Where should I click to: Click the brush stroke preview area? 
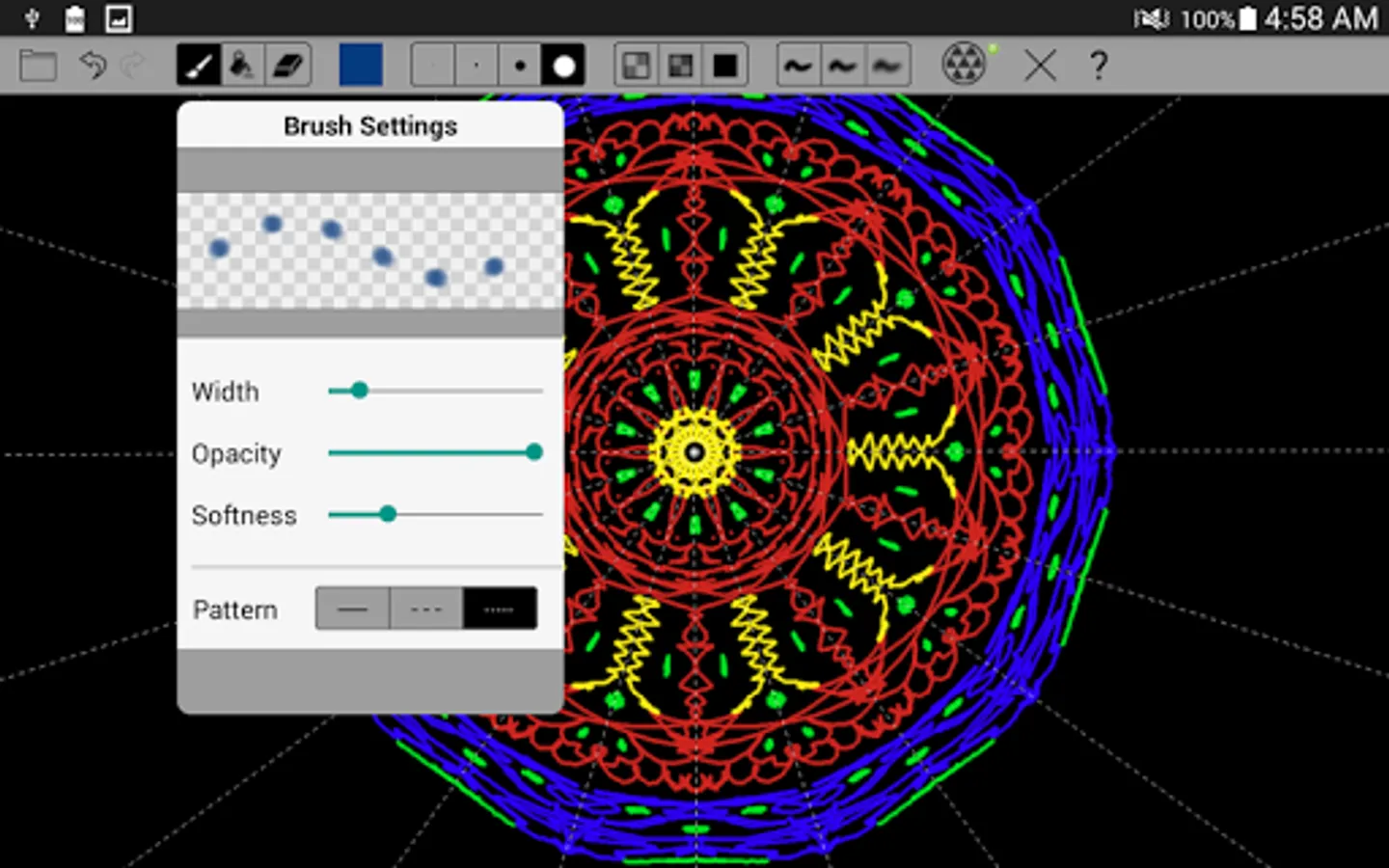click(x=370, y=251)
